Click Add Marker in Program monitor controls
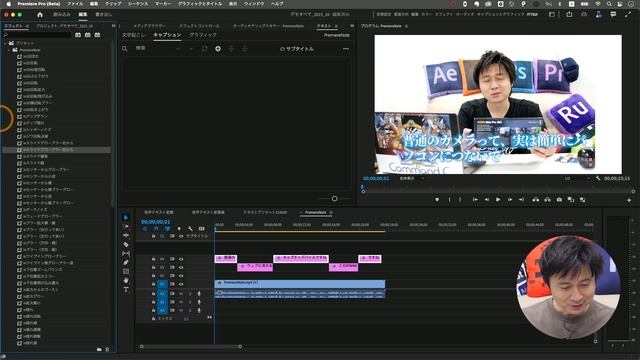640x360 pixels. 437,200
